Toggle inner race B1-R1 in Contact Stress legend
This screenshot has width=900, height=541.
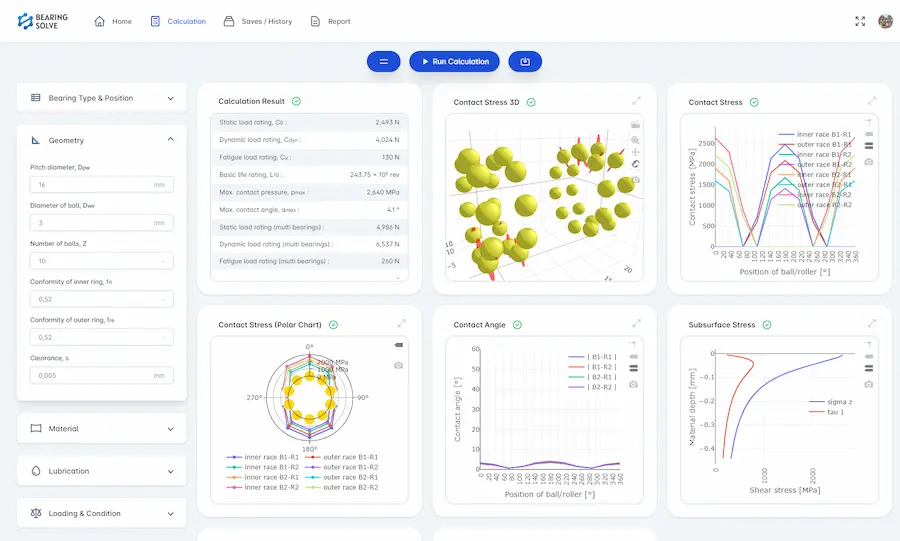[x=814, y=134]
